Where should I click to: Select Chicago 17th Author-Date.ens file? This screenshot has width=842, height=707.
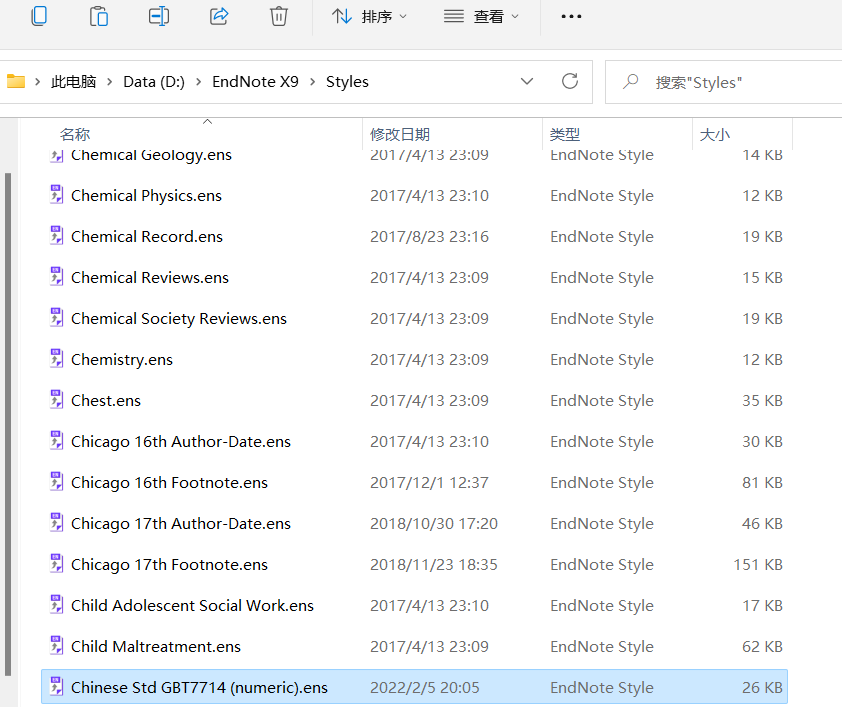(x=414, y=523)
